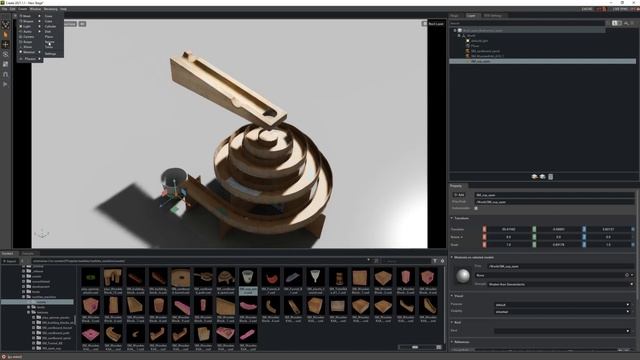Switch to the Console tab
640x360 pixels.
[28, 253]
